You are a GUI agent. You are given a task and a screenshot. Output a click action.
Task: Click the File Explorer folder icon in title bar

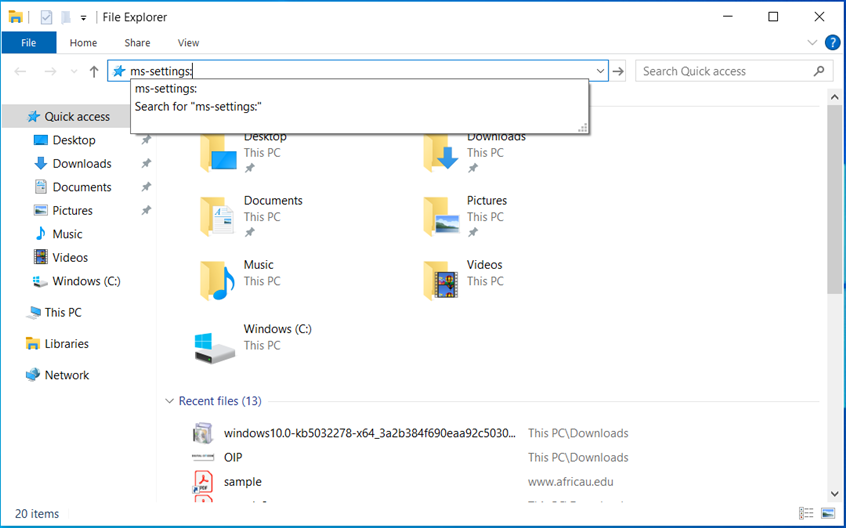point(15,17)
